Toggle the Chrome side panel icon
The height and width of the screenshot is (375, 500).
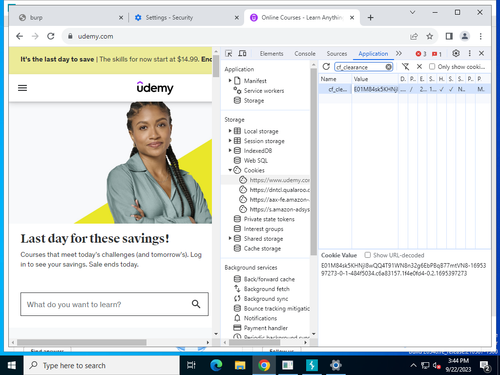449,36
